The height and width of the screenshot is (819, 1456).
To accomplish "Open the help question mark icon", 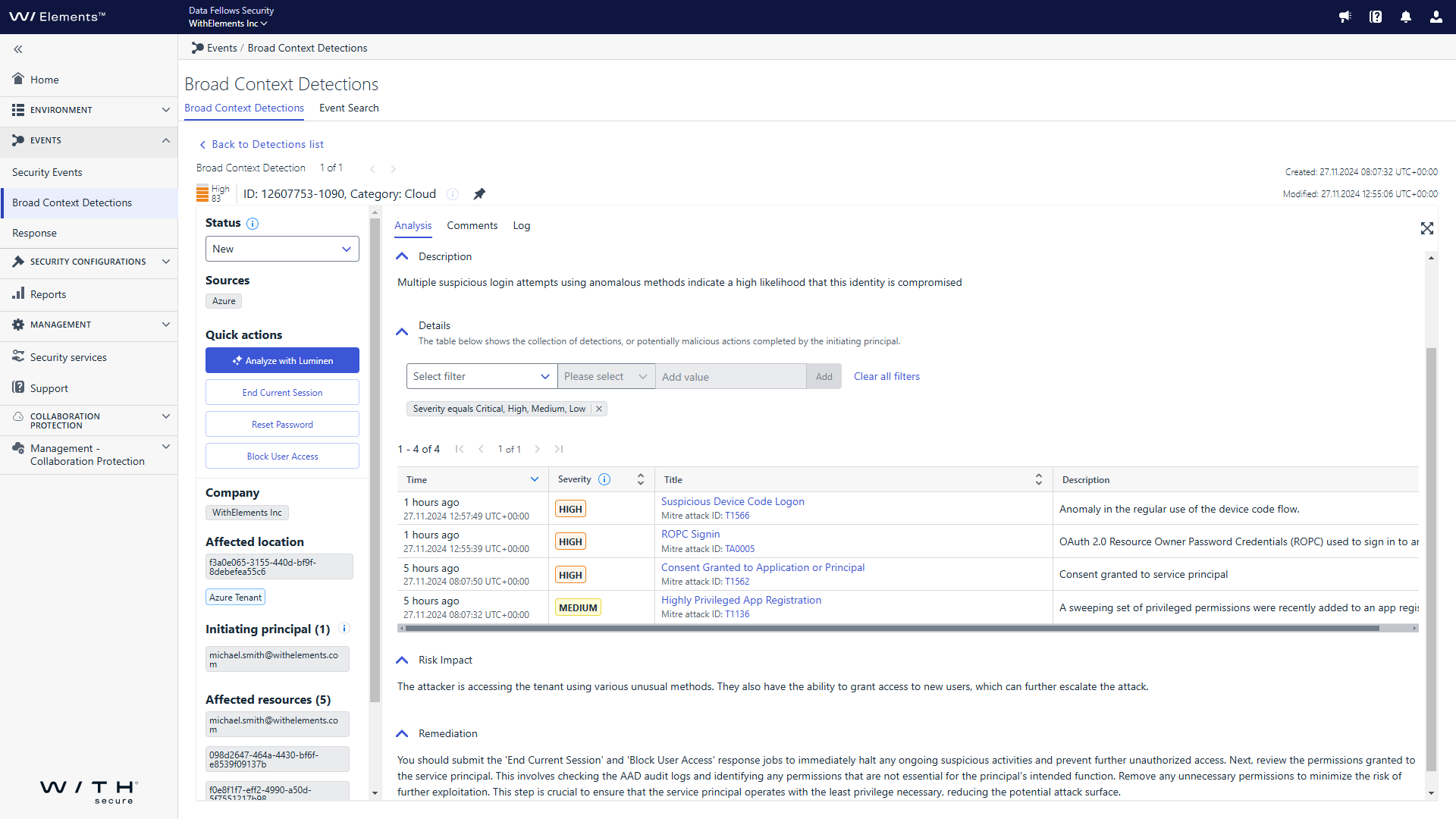I will [x=1376, y=17].
